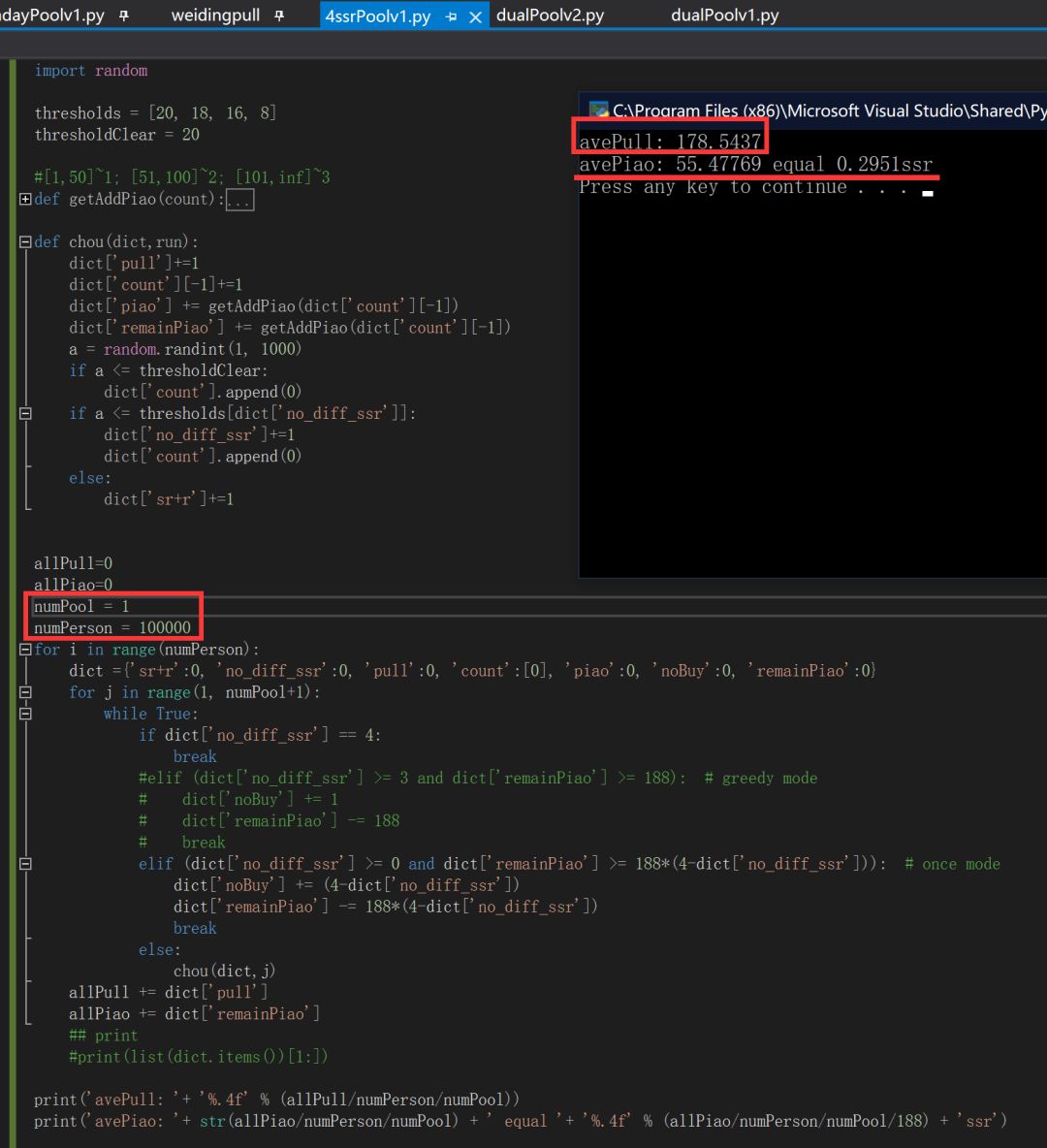The image size is (1047, 1148).
Task: Click the 'thresholds = [20, 18, 16, 8]' line
Action: point(155,112)
